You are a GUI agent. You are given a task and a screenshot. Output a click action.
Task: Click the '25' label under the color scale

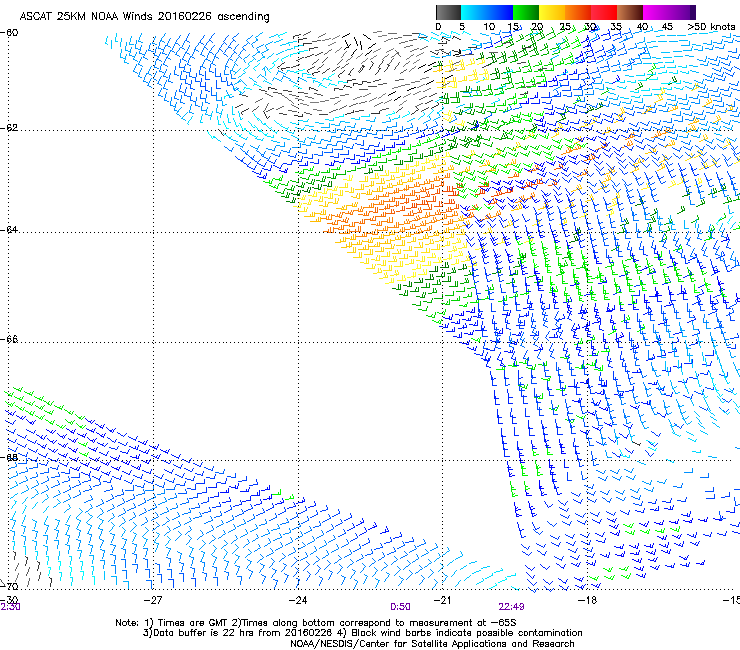(565, 27)
